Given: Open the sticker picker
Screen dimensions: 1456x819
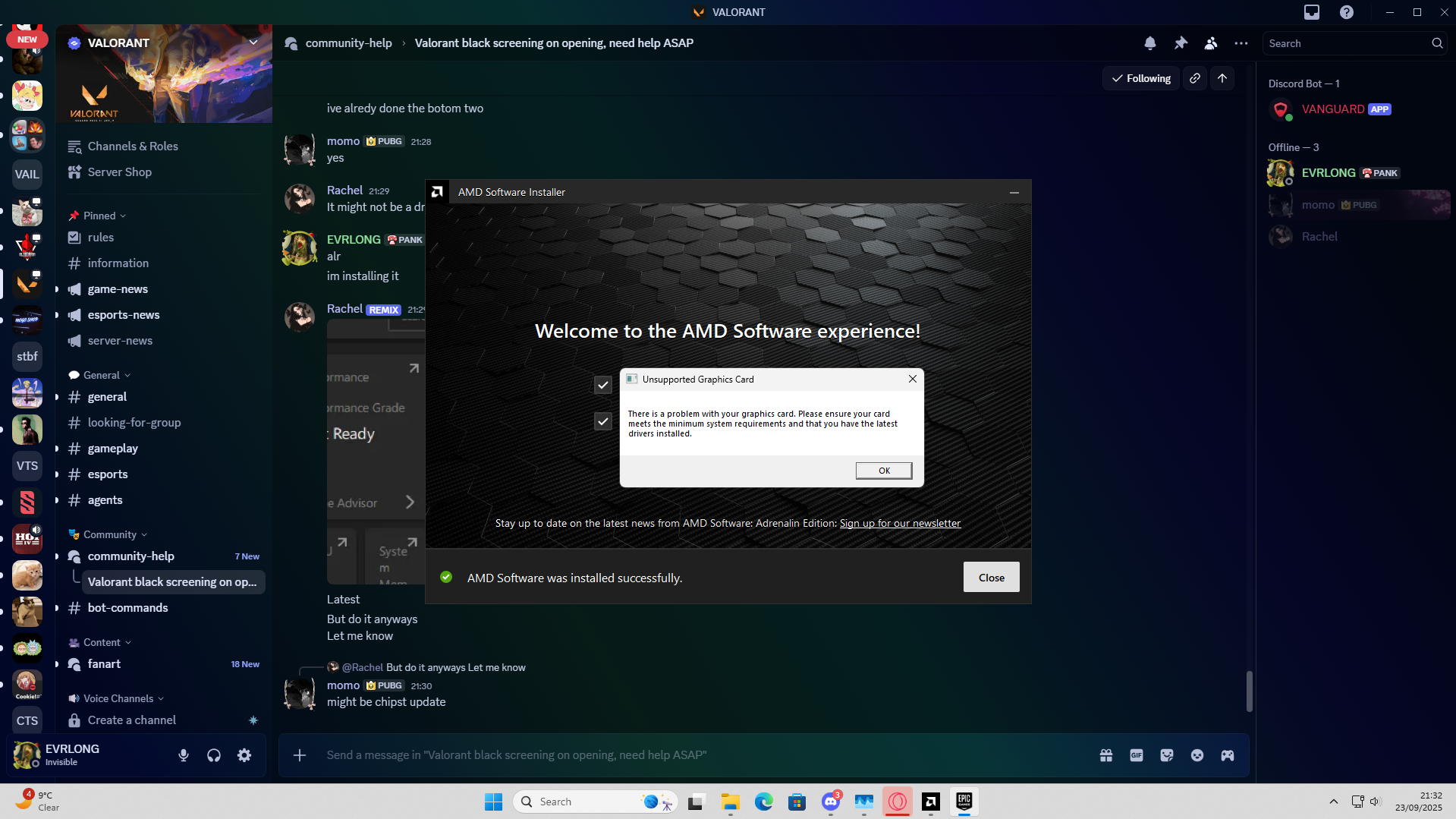Looking at the screenshot, I should point(1167,755).
